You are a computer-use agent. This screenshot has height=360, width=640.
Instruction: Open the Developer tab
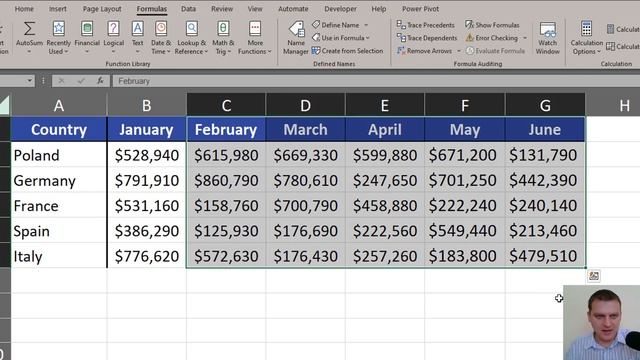(x=340, y=9)
